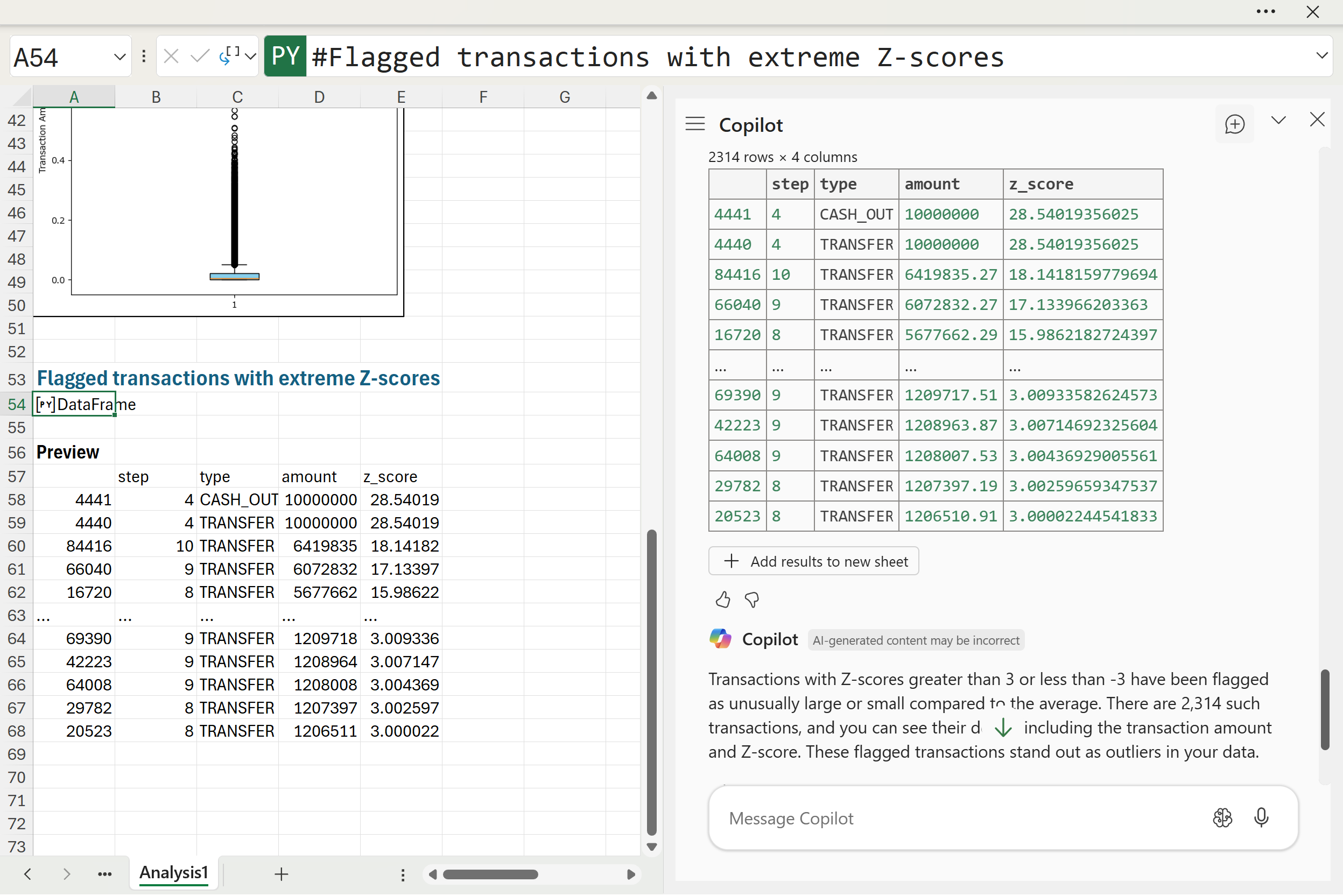Open the Name Box dropdown arrow
The image size is (1343, 896).
click(x=119, y=57)
